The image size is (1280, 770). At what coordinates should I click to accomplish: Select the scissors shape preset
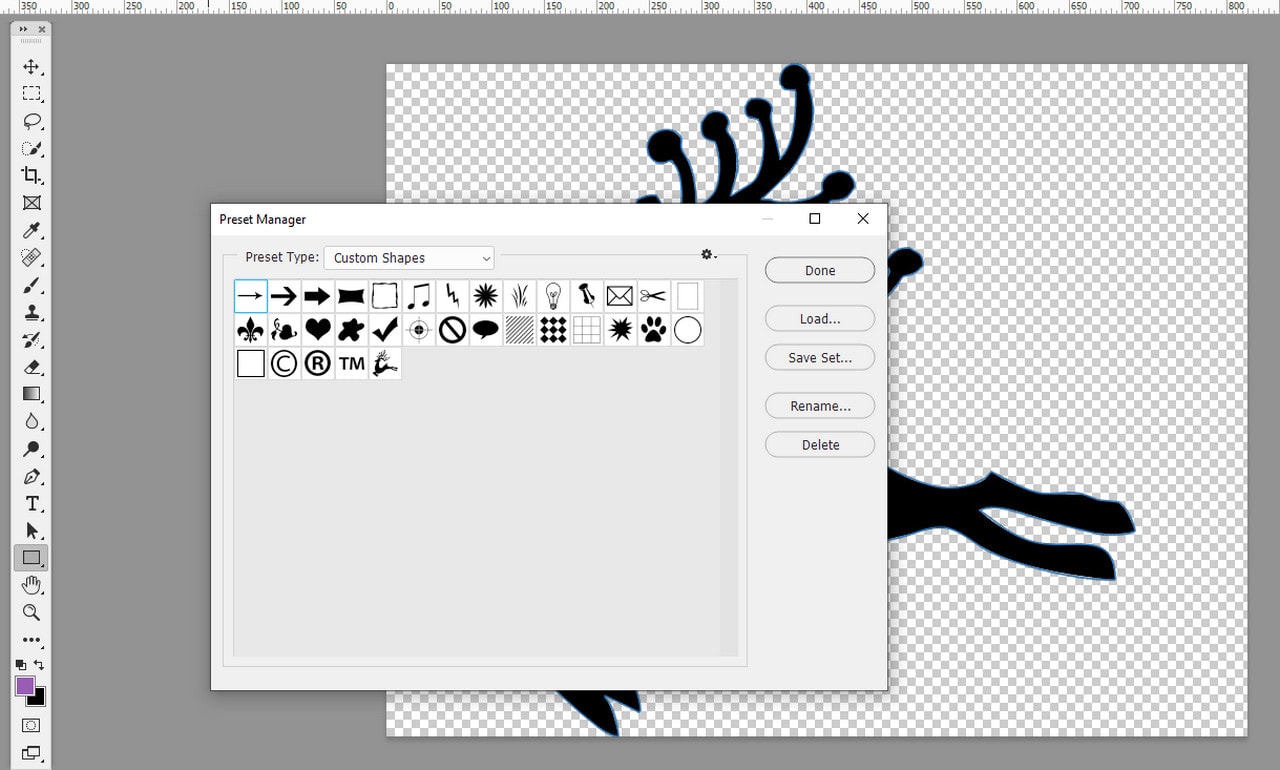point(654,296)
